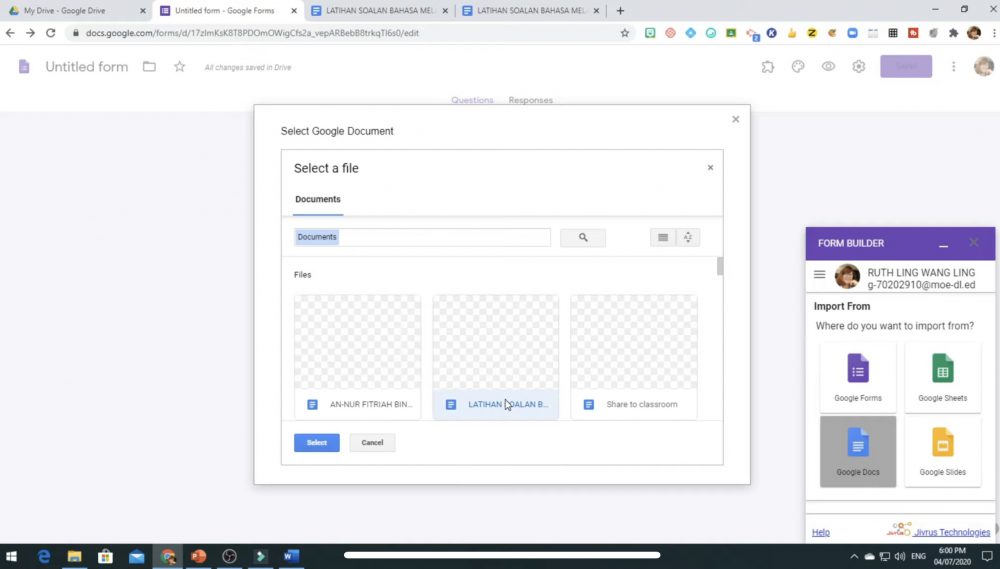Screen dimensions: 1000x569
Task: Close the Select a file picker
Action: point(710,168)
